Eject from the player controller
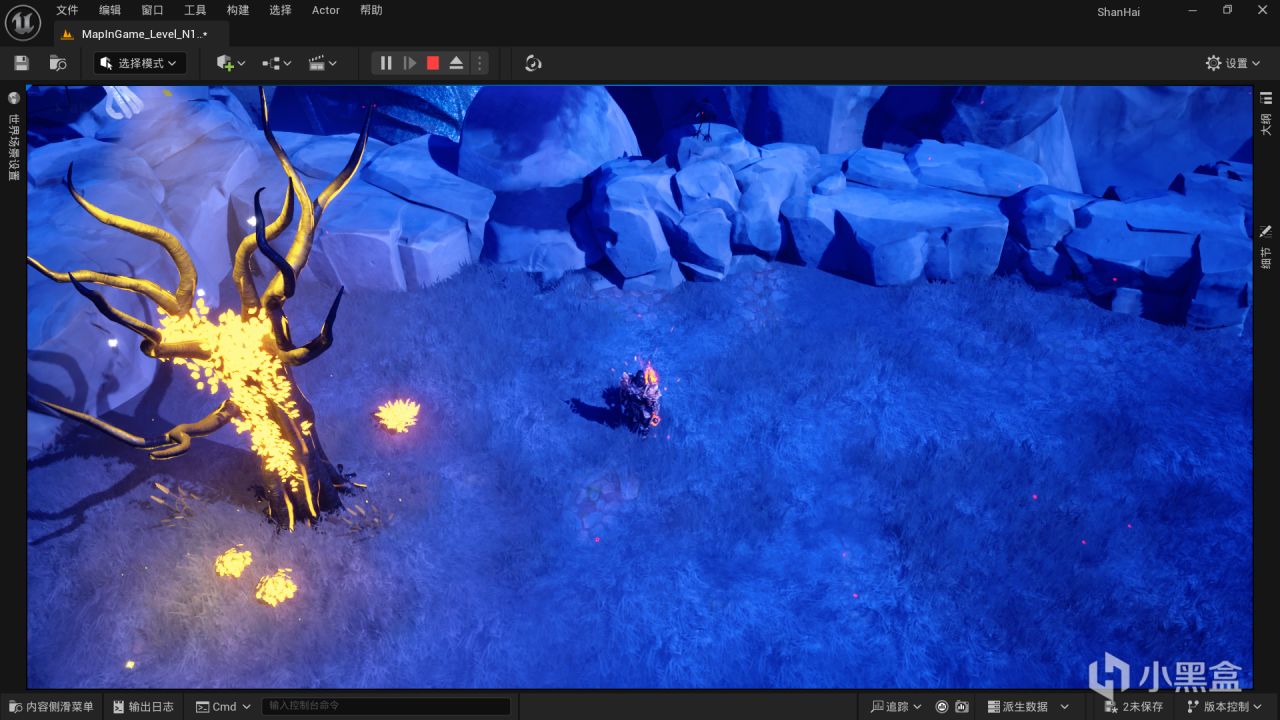The width and height of the screenshot is (1280, 720). point(456,63)
